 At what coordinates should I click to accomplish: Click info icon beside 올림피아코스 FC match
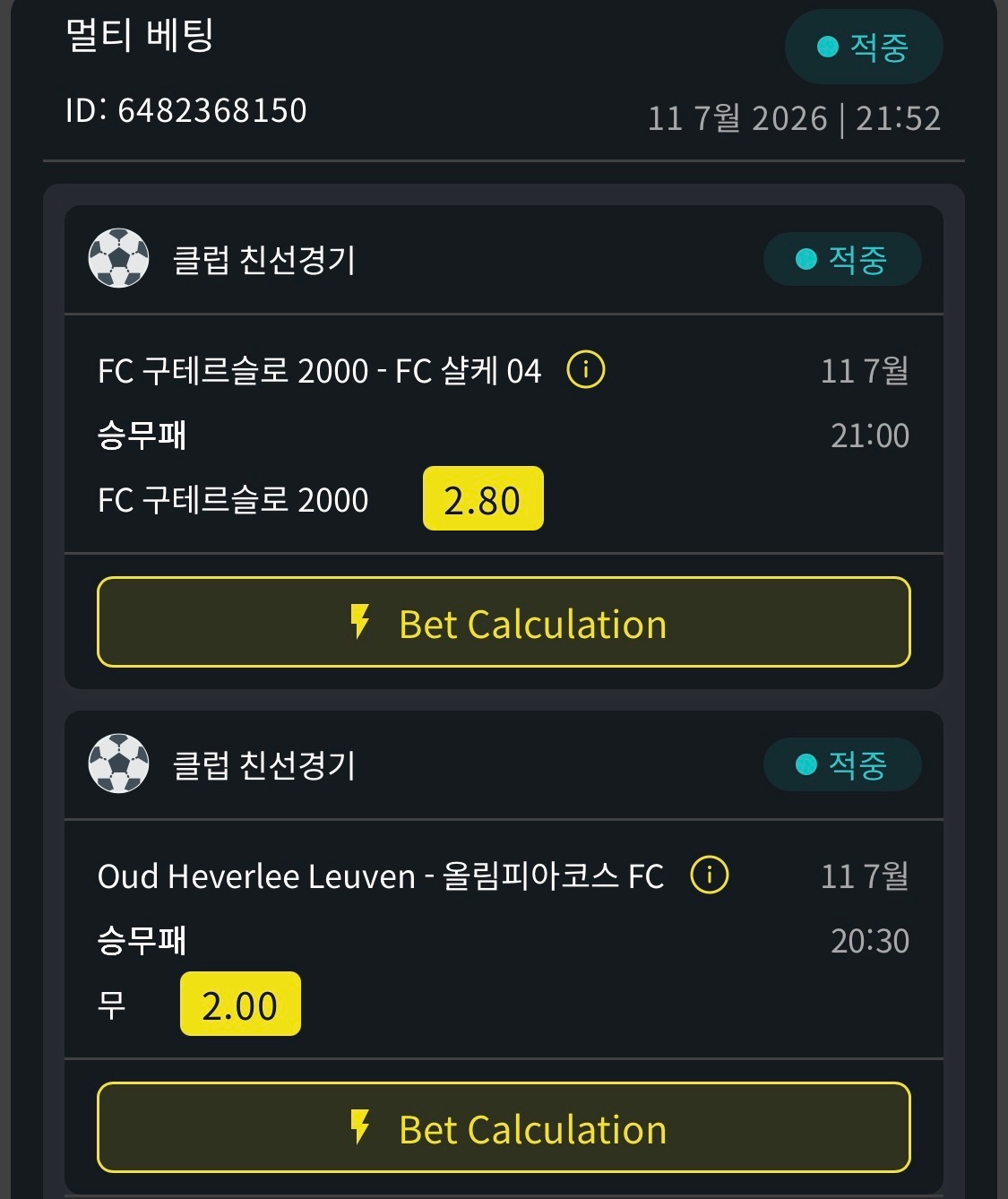pyautogui.click(x=710, y=875)
